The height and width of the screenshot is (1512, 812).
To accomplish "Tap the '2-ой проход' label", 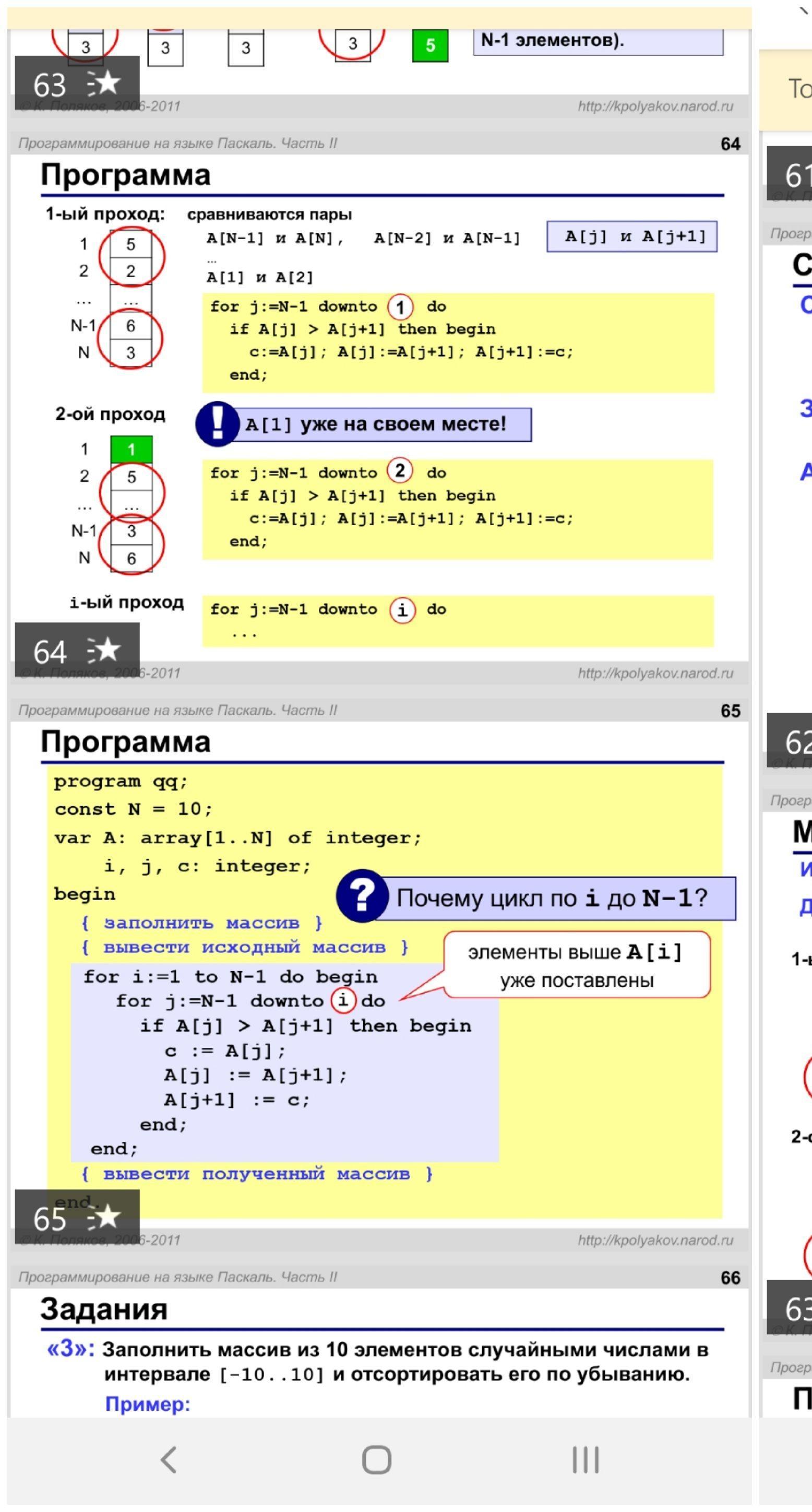I will point(110,414).
